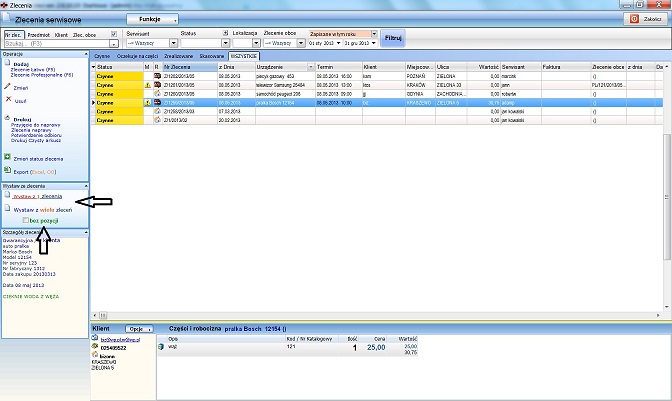Click the Wystaw z wielu zleceń document icon
672x401 pixels.
(x=7, y=209)
